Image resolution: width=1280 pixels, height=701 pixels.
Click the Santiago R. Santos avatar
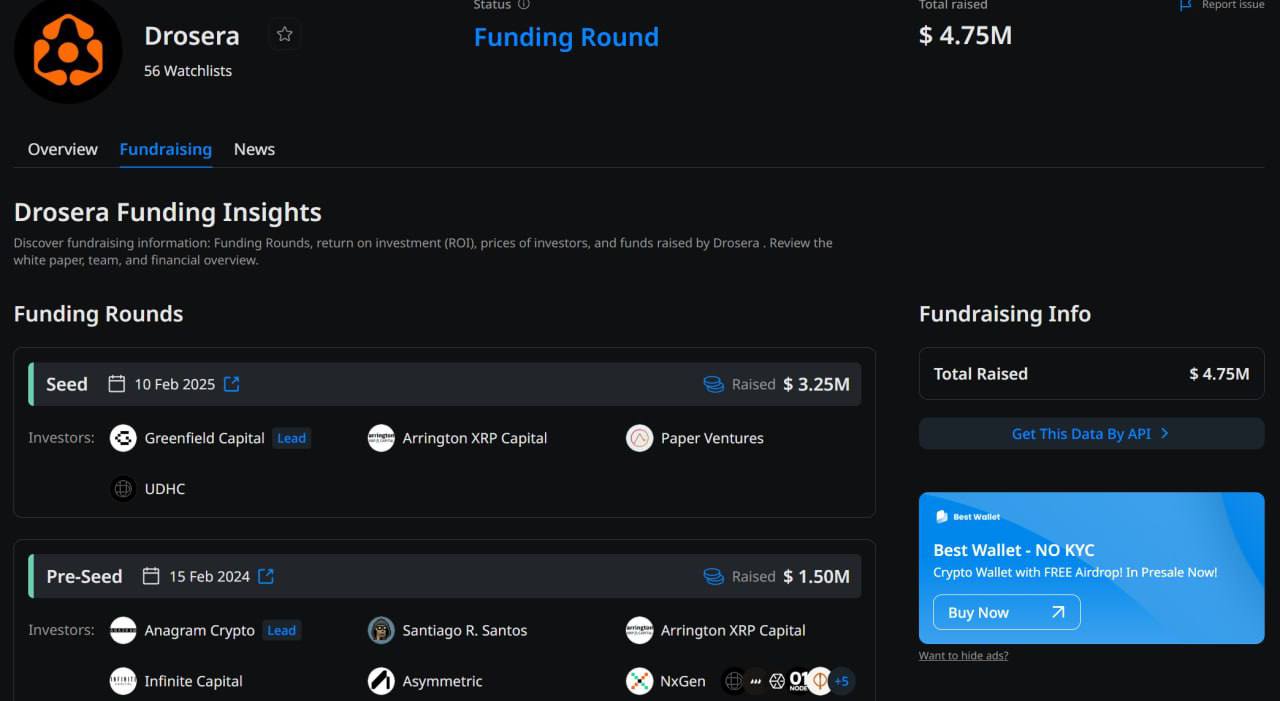tap(381, 630)
